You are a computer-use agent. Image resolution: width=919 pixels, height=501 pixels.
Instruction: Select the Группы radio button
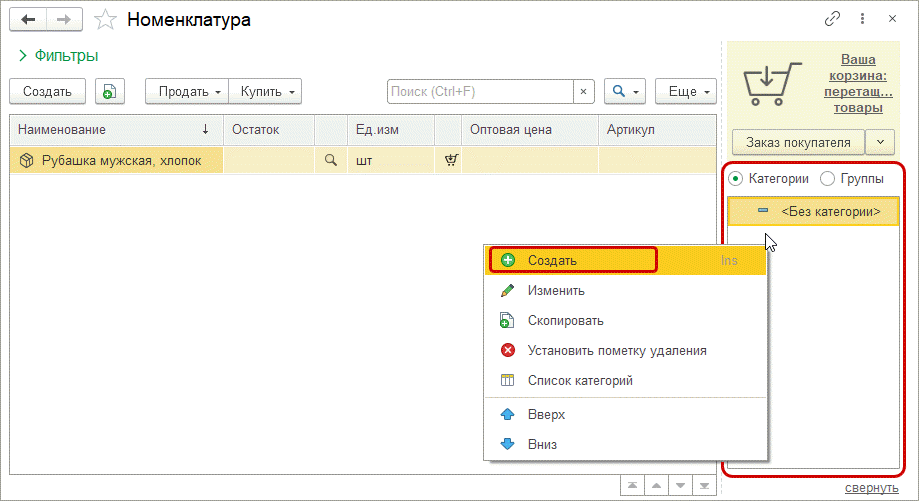tap(827, 178)
